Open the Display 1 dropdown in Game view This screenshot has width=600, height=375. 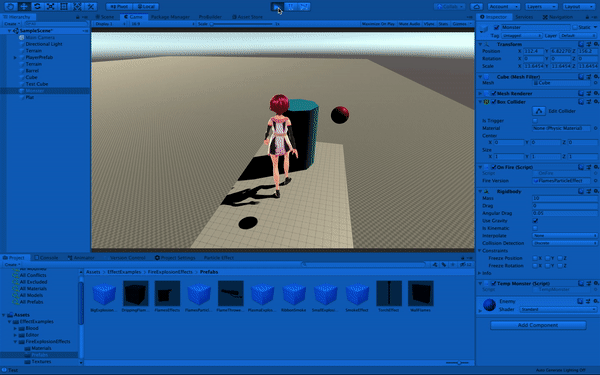[x=110, y=24]
